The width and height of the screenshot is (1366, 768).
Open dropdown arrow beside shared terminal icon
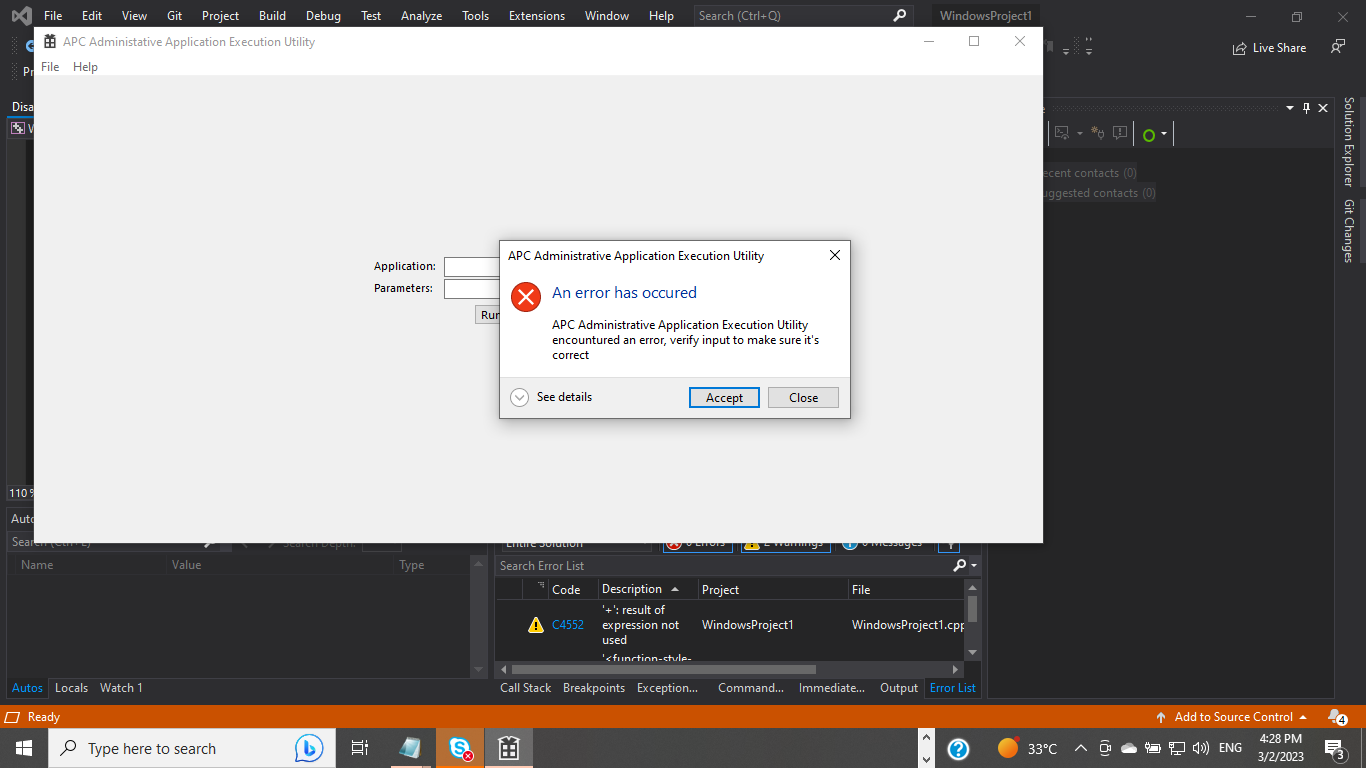coord(1080,133)
